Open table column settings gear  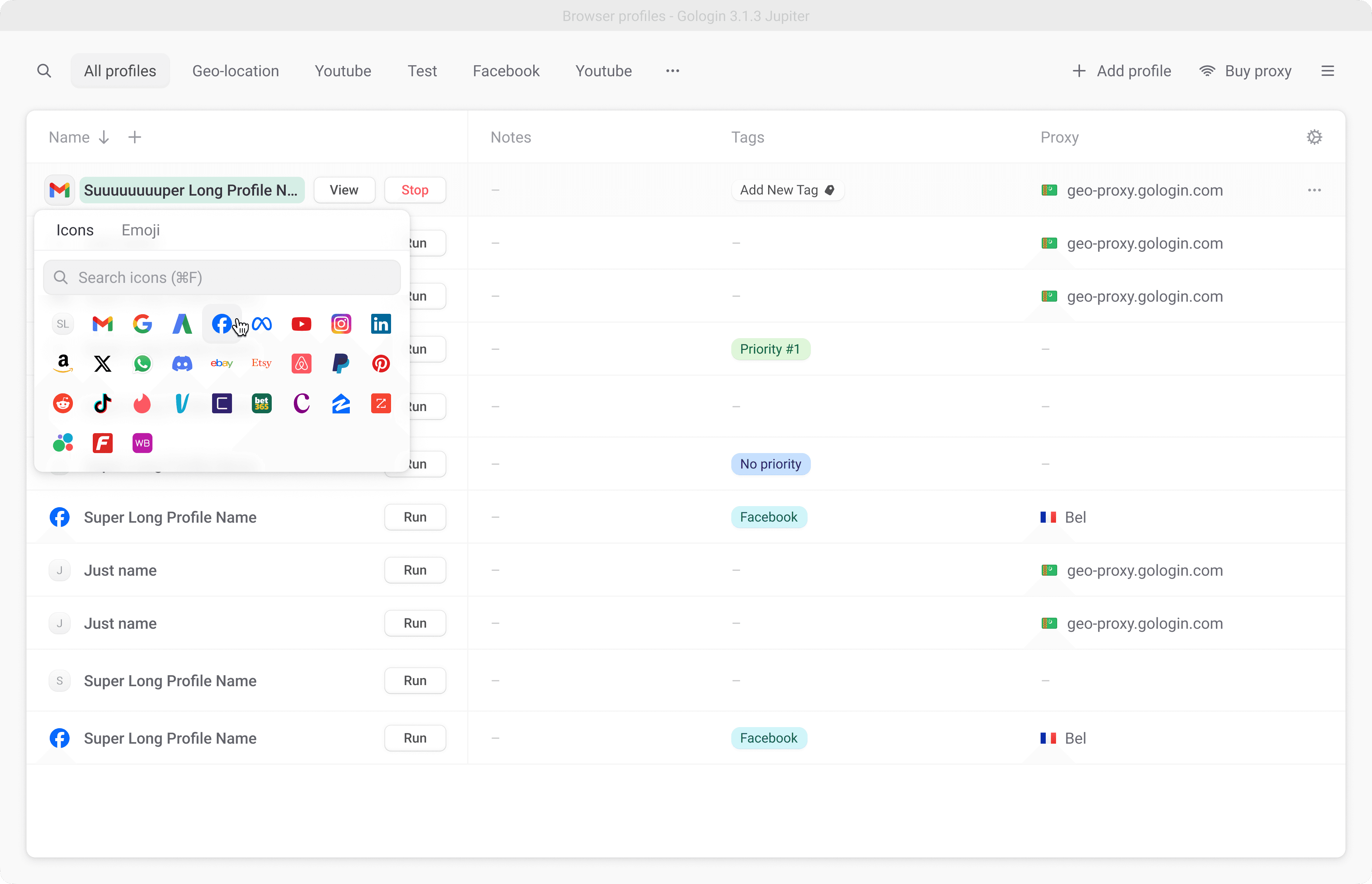[1314, 137]
